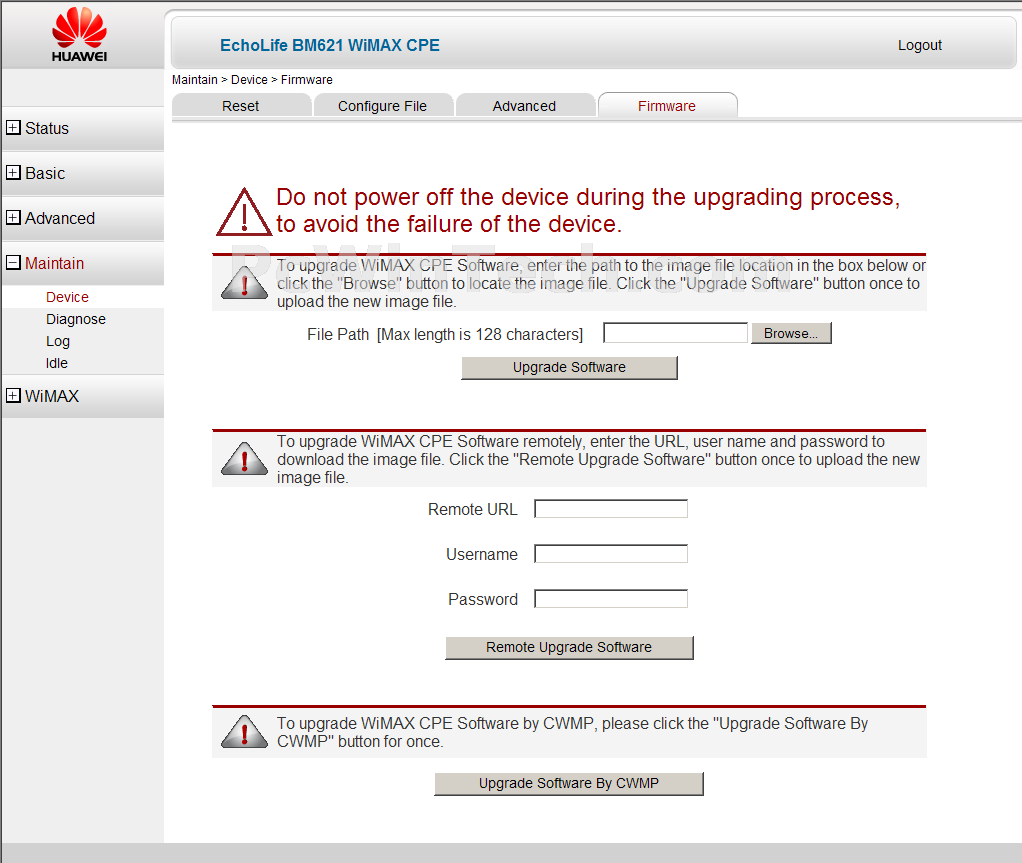Image resolution: width=1022 pixels, height=863 pixels.
Task: Click warning icon beside remote upgrade instructions
Action: (244, 459)
